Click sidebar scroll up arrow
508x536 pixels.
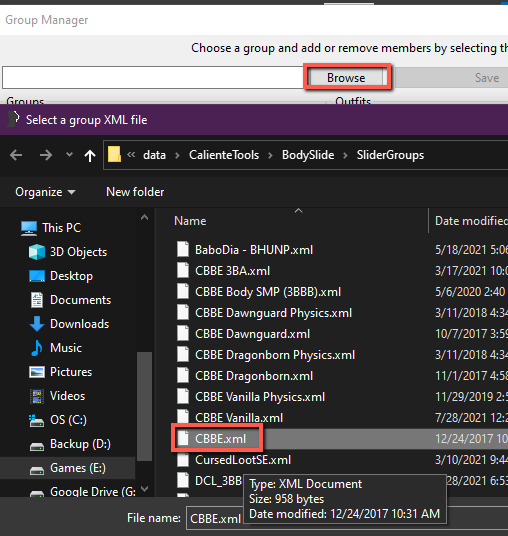(x=145, y=217)
